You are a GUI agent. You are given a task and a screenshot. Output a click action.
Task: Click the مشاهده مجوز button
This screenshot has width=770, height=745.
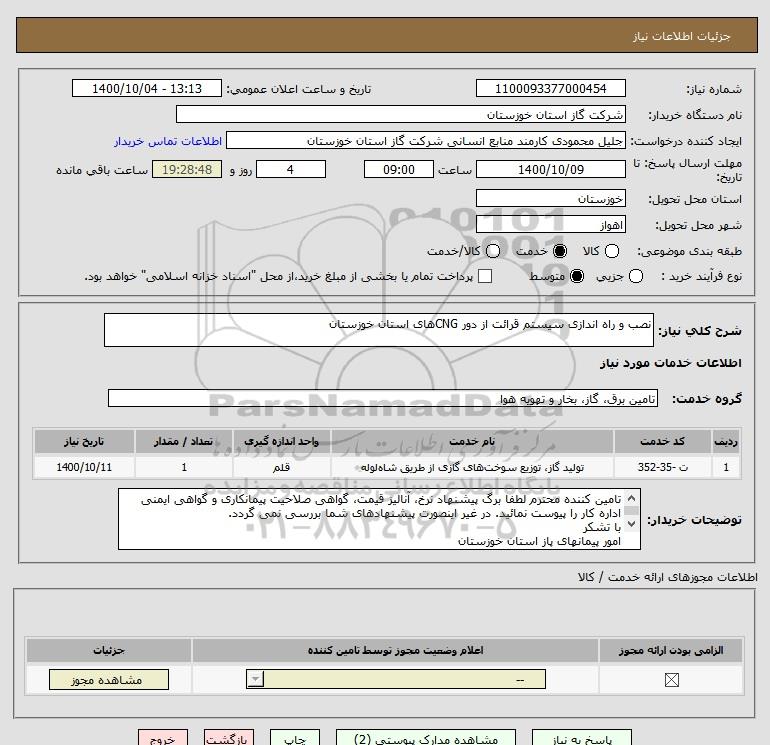109,680
